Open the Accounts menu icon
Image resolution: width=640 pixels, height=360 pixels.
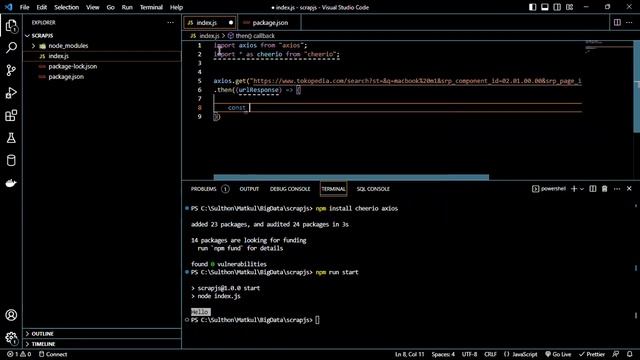[11, 315]
